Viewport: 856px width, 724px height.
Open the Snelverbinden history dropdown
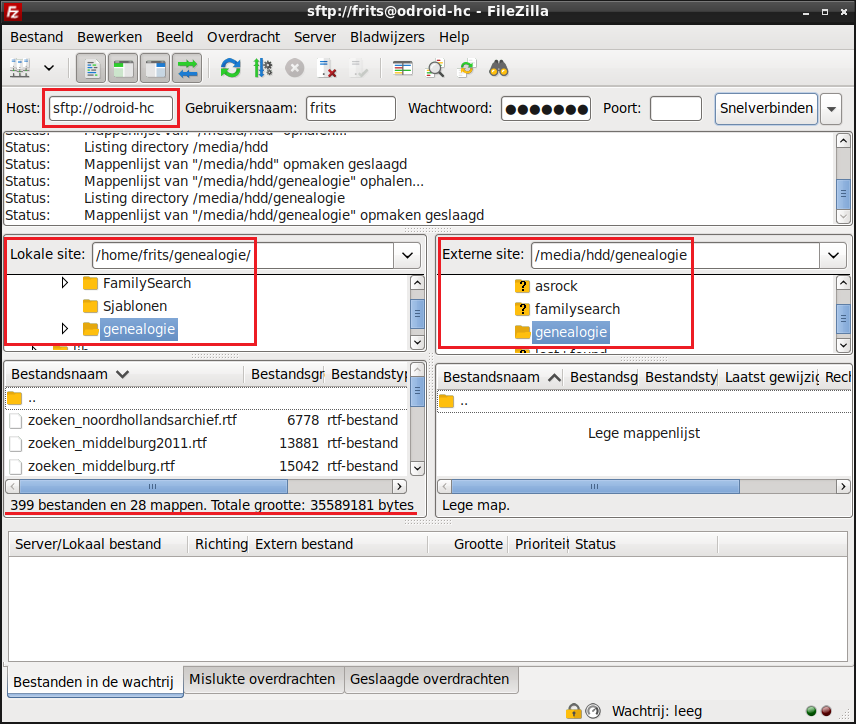pyautogui.click(x=831, y=109)
